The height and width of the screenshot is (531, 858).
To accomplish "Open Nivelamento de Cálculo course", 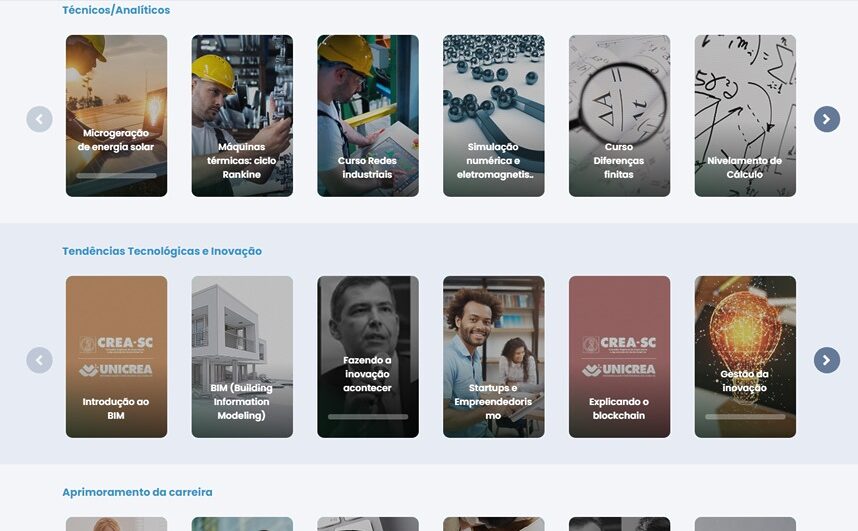I will pos(745,116).
